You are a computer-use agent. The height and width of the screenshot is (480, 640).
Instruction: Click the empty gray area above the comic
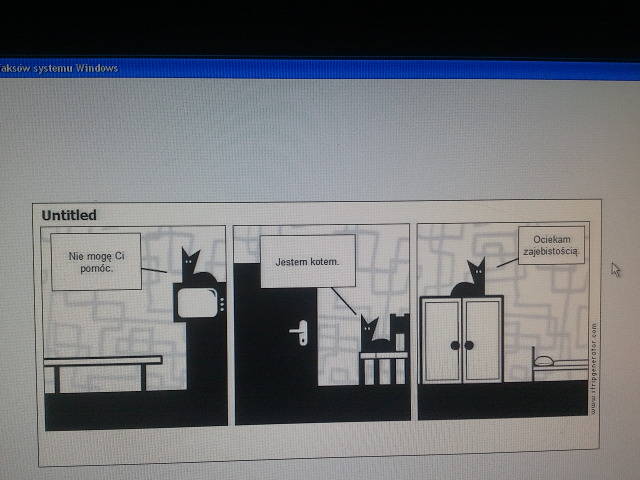point(320,140)
